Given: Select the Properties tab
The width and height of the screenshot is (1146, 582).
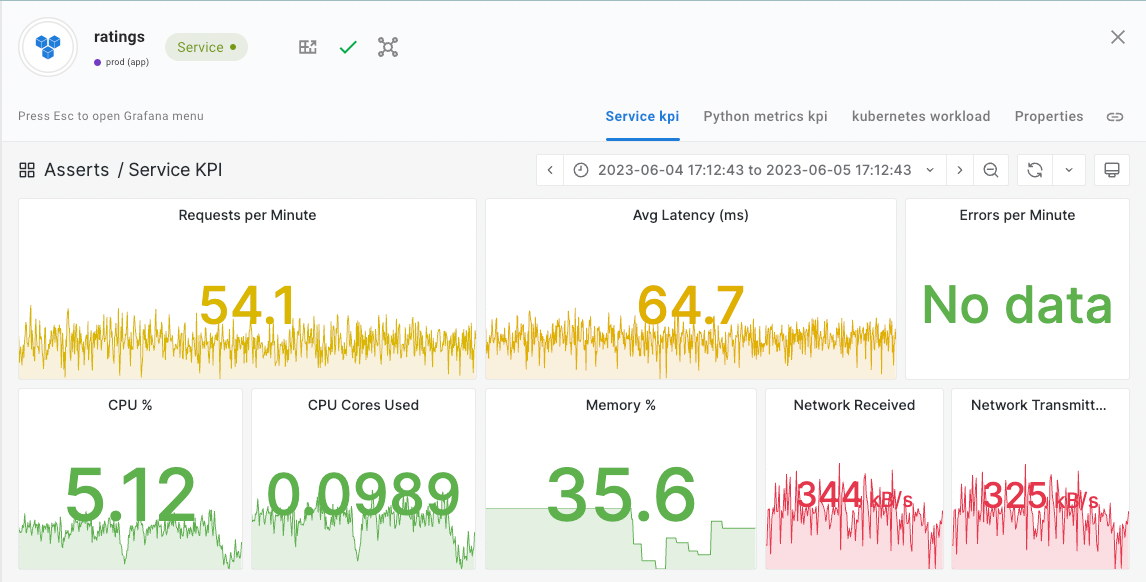Looking at the screenshot, I should (1048, 116).
